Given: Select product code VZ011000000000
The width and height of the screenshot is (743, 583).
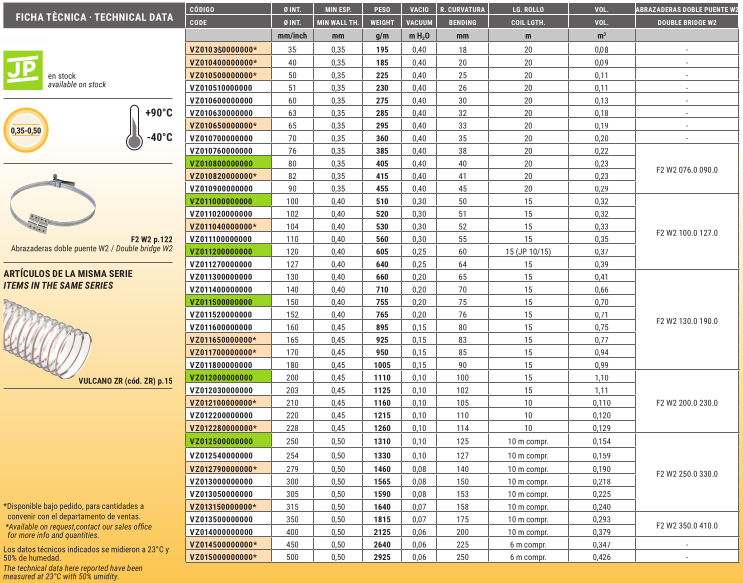Looking at the screenshot, I should [x=222, y=201].
